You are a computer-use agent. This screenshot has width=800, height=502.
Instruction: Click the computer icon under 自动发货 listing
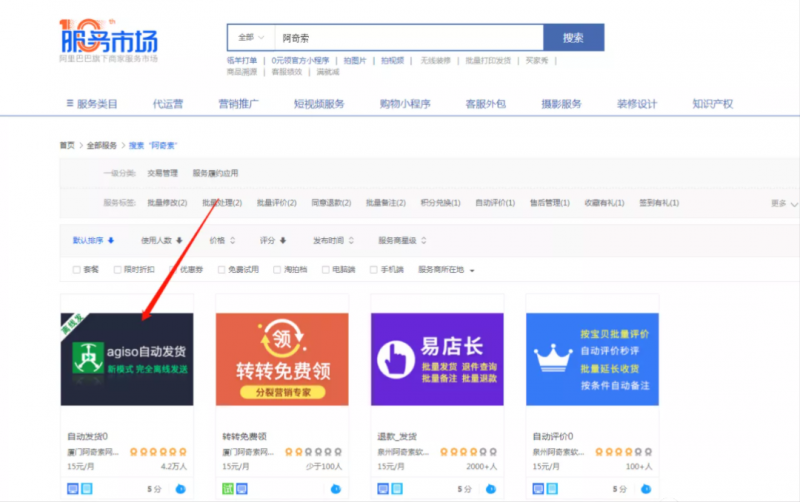[x=72, y=489]
